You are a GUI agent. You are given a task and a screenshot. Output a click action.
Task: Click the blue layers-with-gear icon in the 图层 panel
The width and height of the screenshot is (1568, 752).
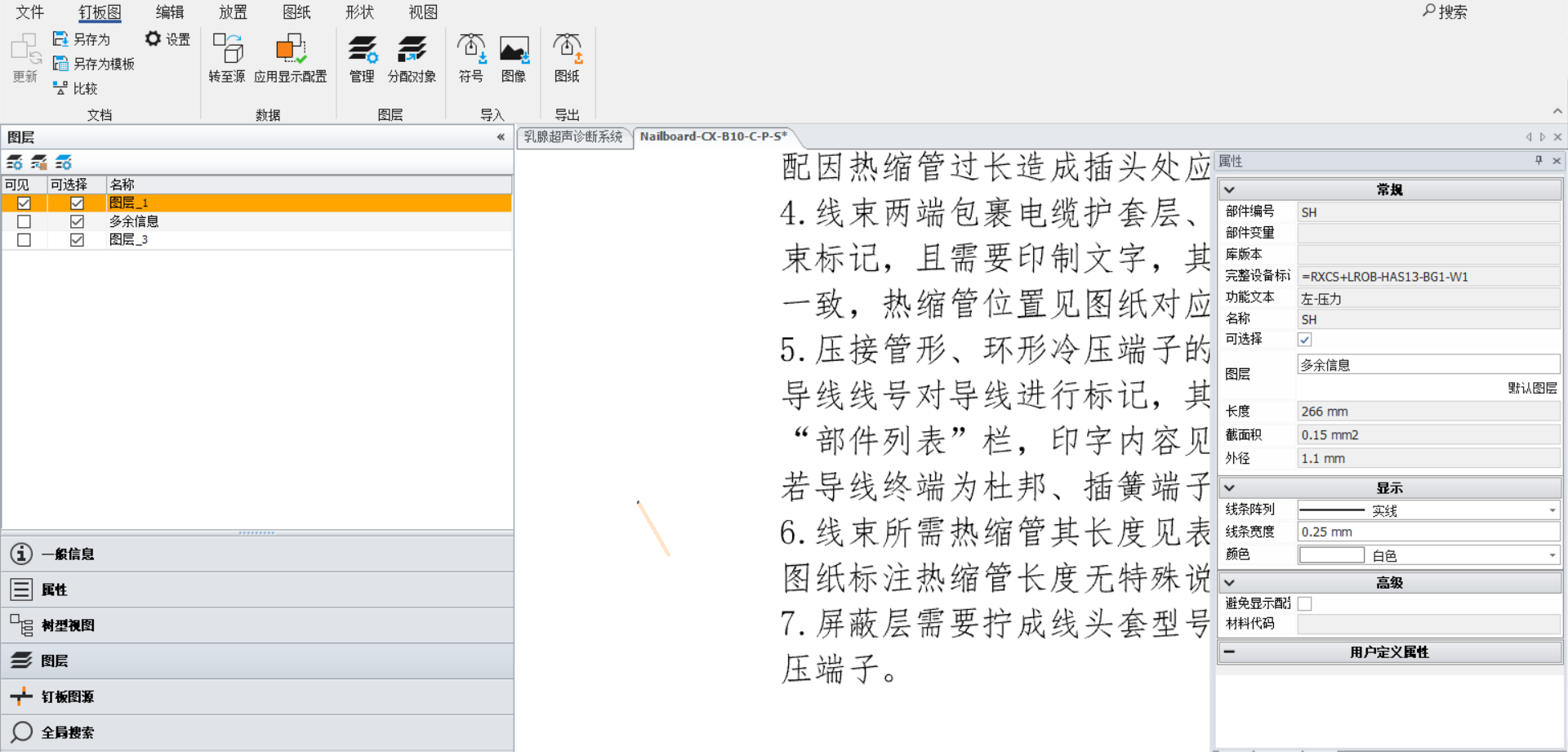[x=64, y=162]
